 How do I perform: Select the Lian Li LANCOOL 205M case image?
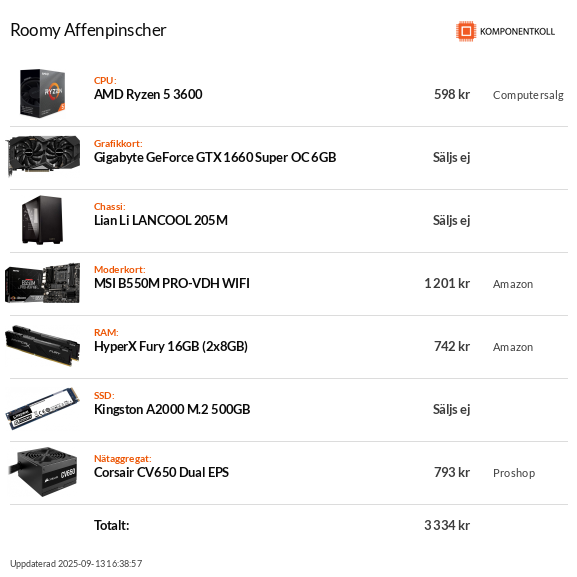pos(42,220)
